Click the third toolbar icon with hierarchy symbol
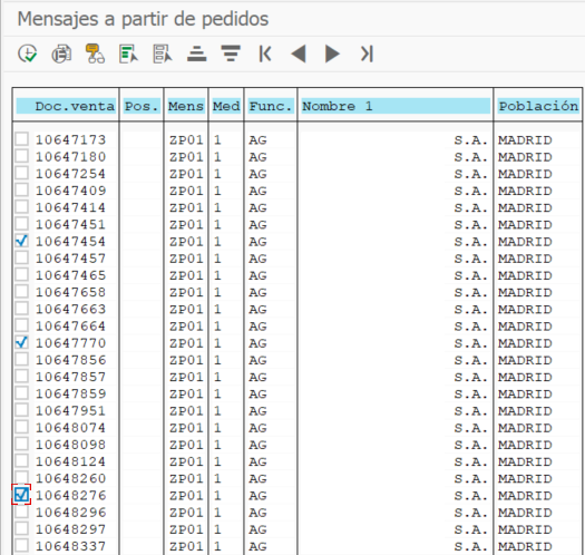 click(x=95, y=54)
